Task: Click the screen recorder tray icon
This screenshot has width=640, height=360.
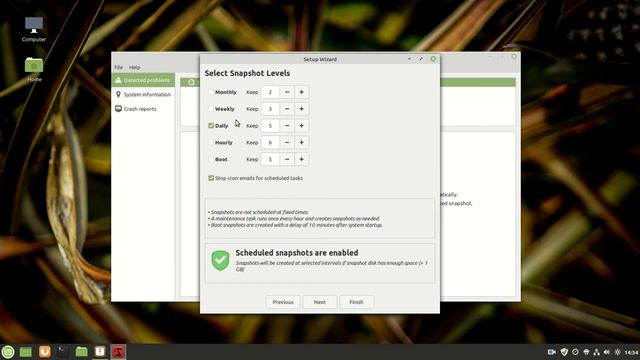Action: click(x=551, y=352)
